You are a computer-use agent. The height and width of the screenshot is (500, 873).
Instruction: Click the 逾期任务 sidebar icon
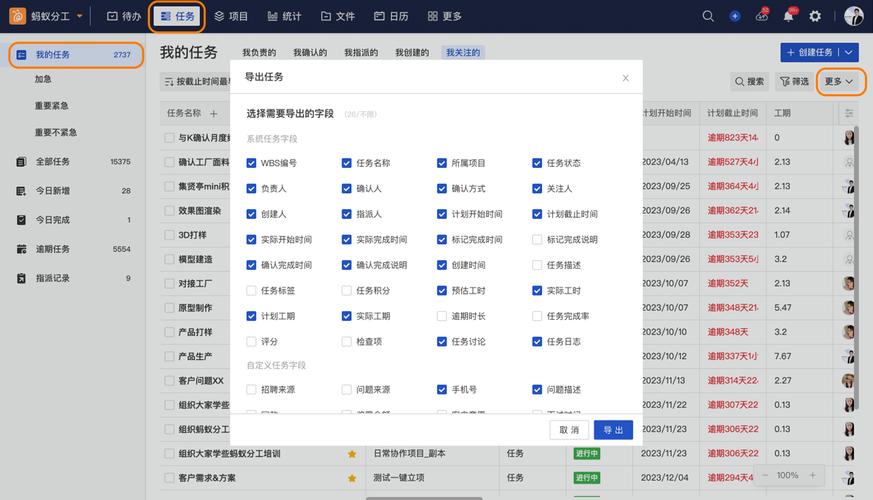pyautogui.click(x=21, y=249)
